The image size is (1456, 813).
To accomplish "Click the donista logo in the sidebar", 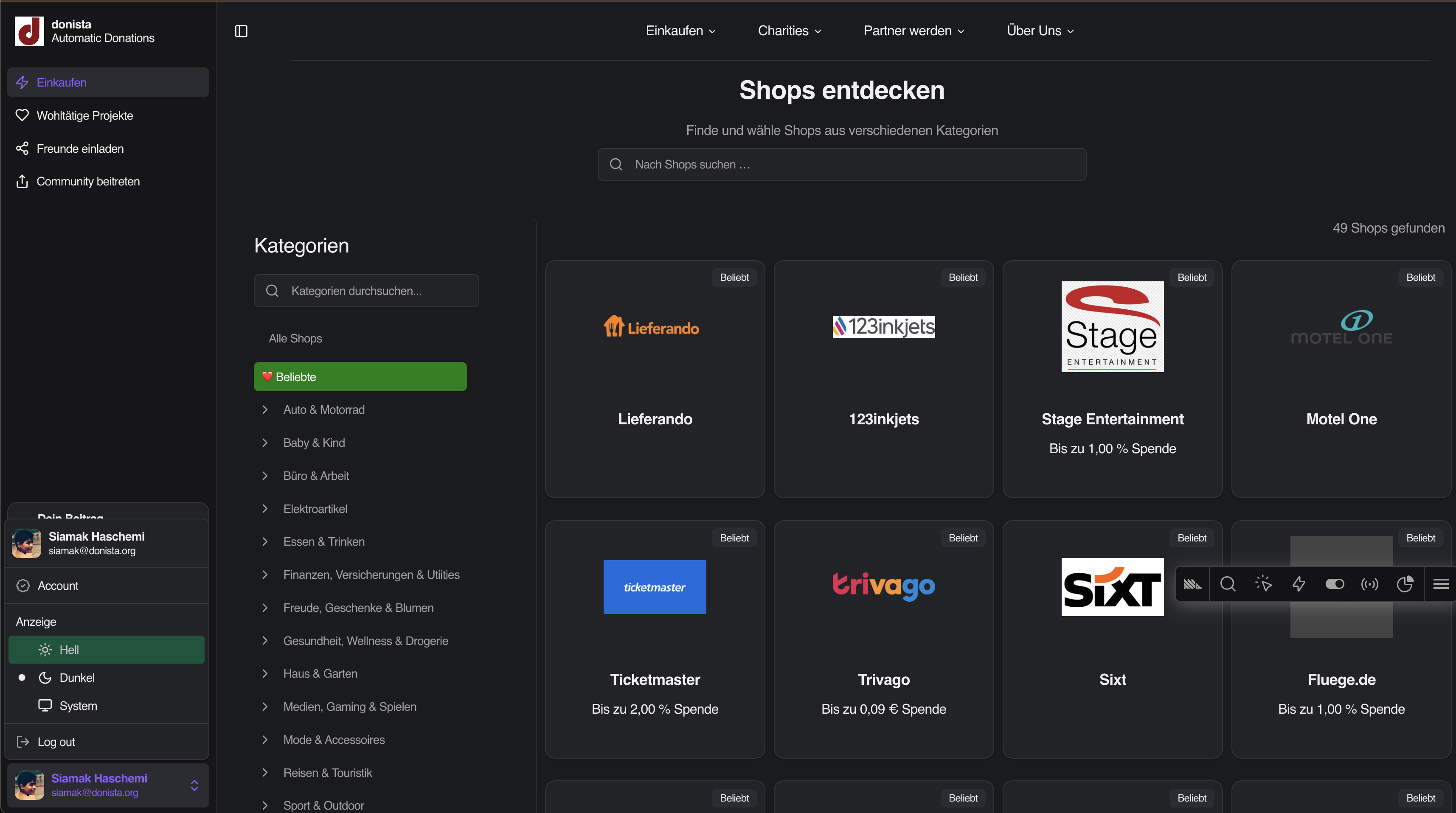I will [29, 31].
